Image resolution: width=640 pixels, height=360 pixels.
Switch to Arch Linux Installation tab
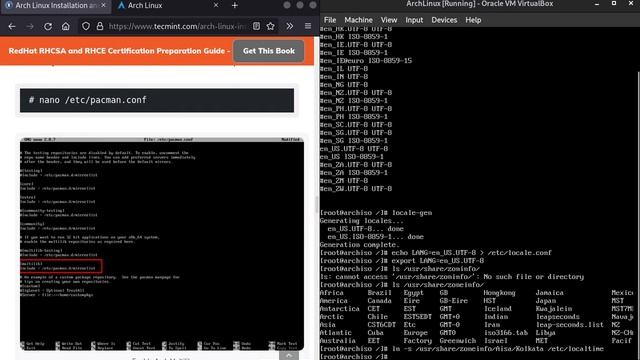coord(56,6)
